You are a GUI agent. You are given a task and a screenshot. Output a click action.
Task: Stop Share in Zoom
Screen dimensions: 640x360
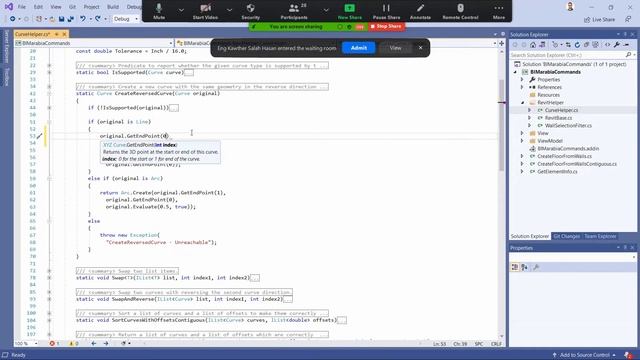click(x=386, y=26)
